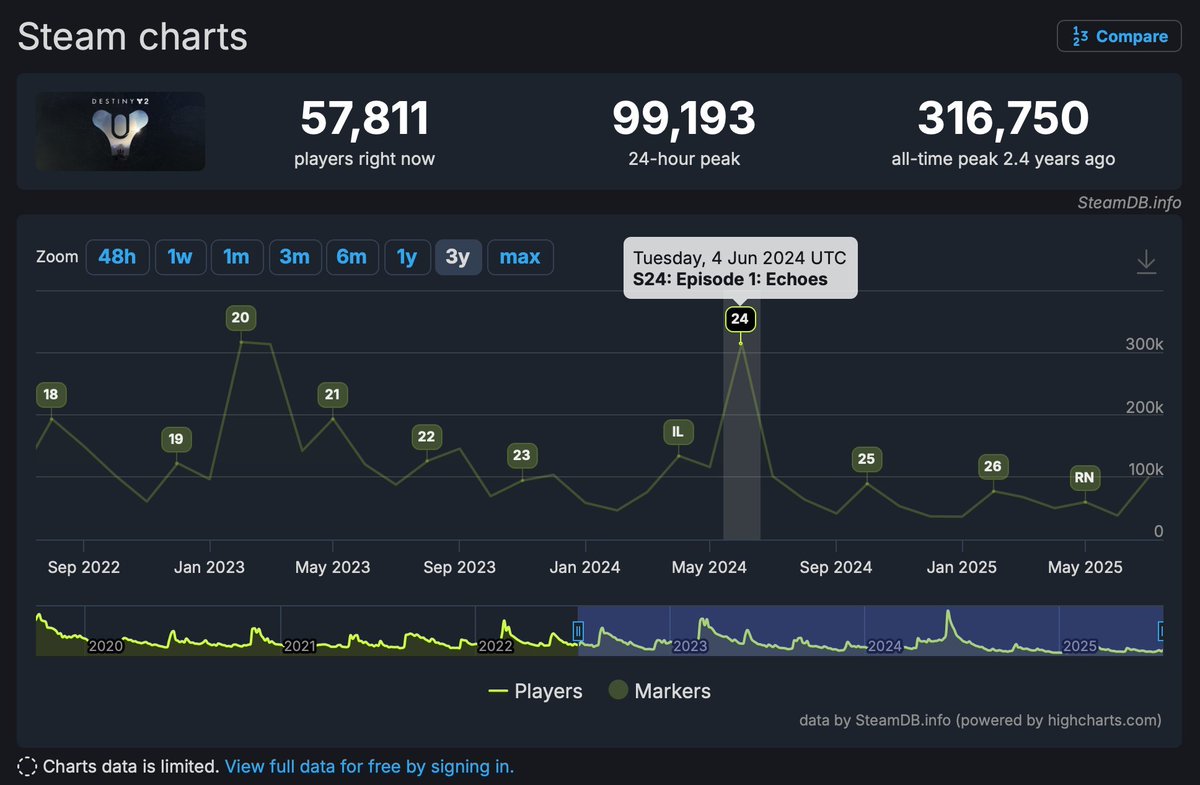Click marker 25 on the chart
This screenshot has height=785, width=1200.
click(866, 460)
